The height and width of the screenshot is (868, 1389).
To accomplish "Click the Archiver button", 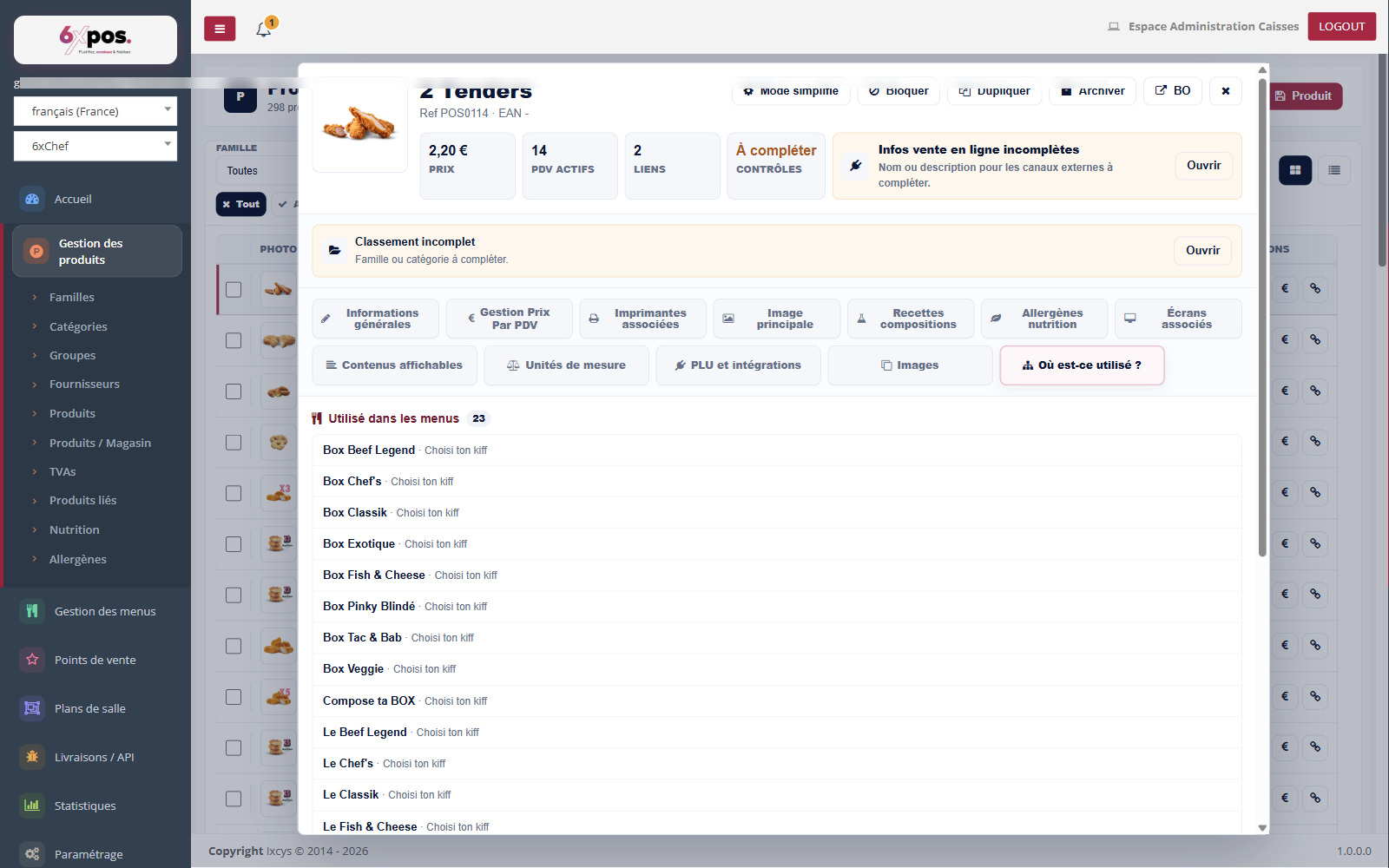I will click(x=1092, y=90).
